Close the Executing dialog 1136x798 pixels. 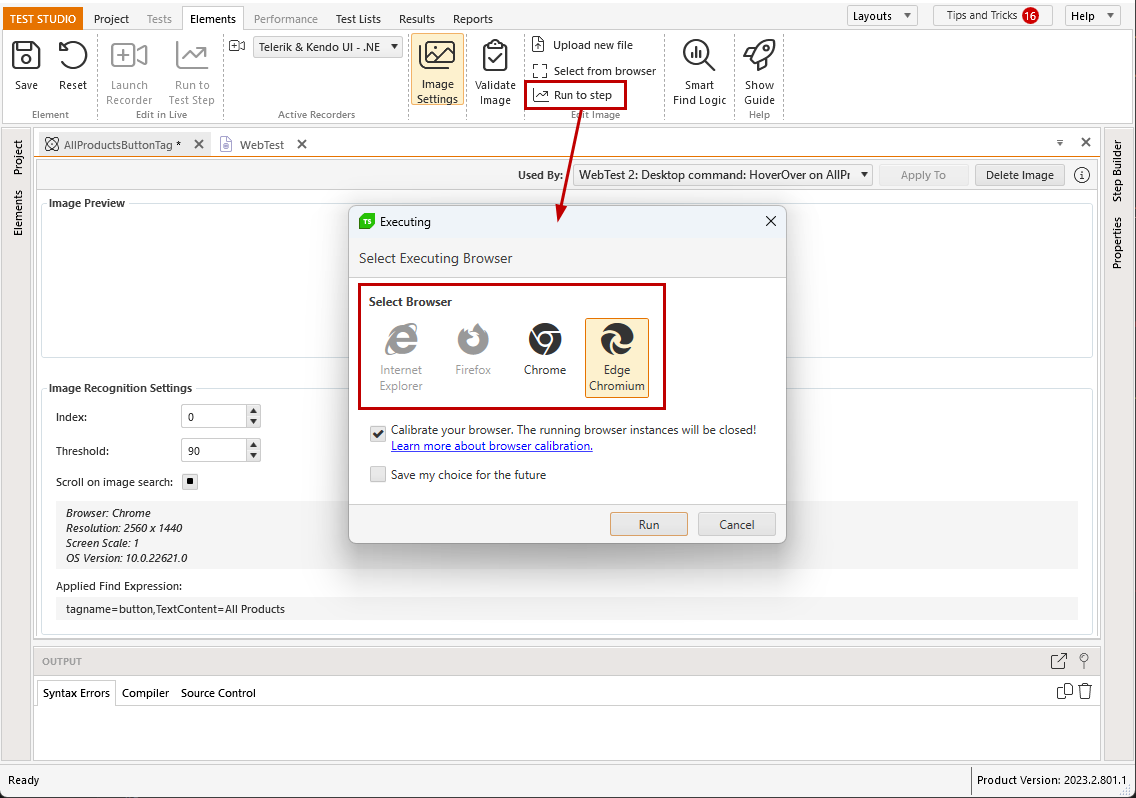(x=771, y=221)
